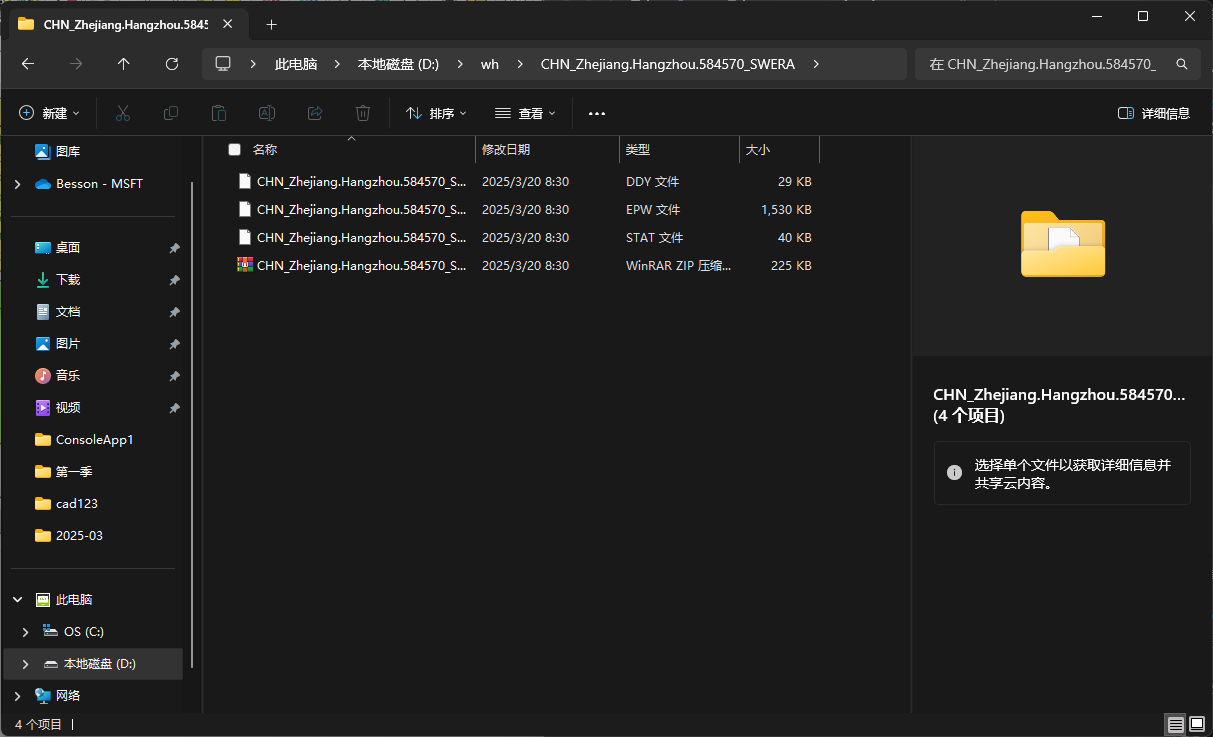
Task: Unpin 桌面 using its pin icon
Action: click(174, 248)
